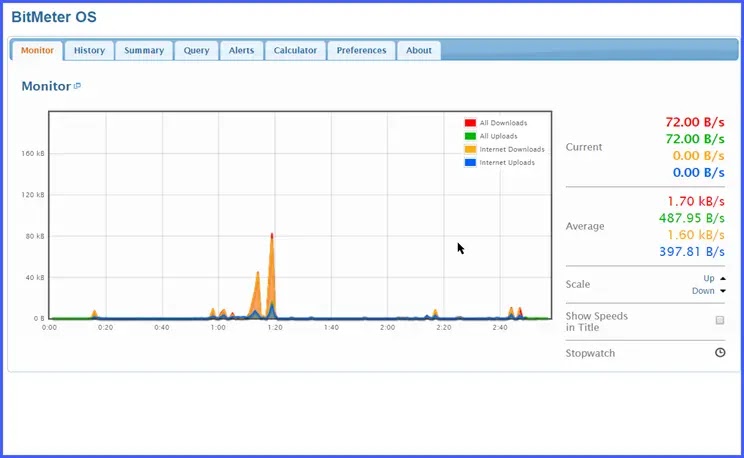Click the orange Internet Downloads legend swatch
This screenshot has width=744, height=458.
coord(470,150)
